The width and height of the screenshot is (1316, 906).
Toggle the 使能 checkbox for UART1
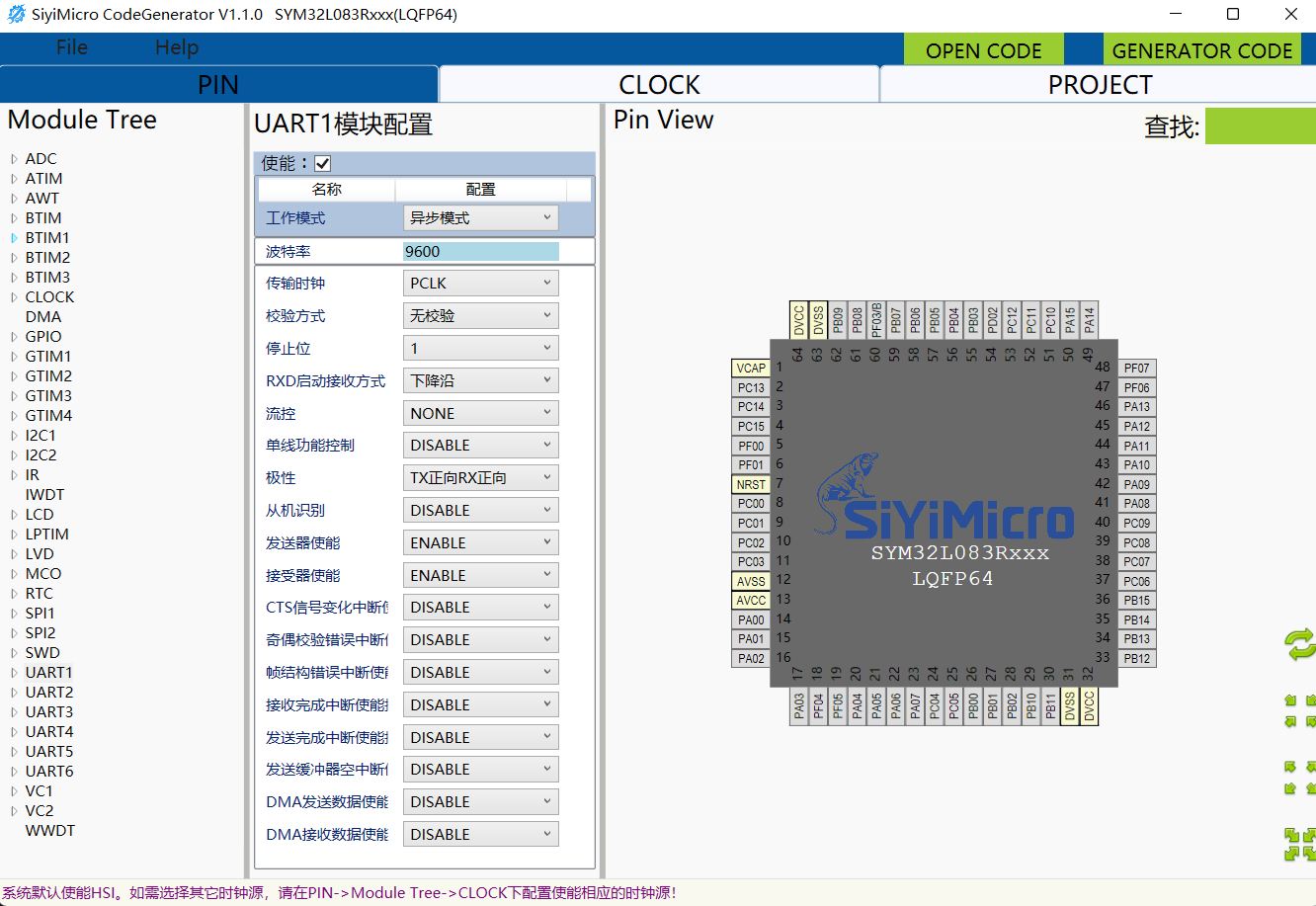pyautogui.click(x=323, y=163)
